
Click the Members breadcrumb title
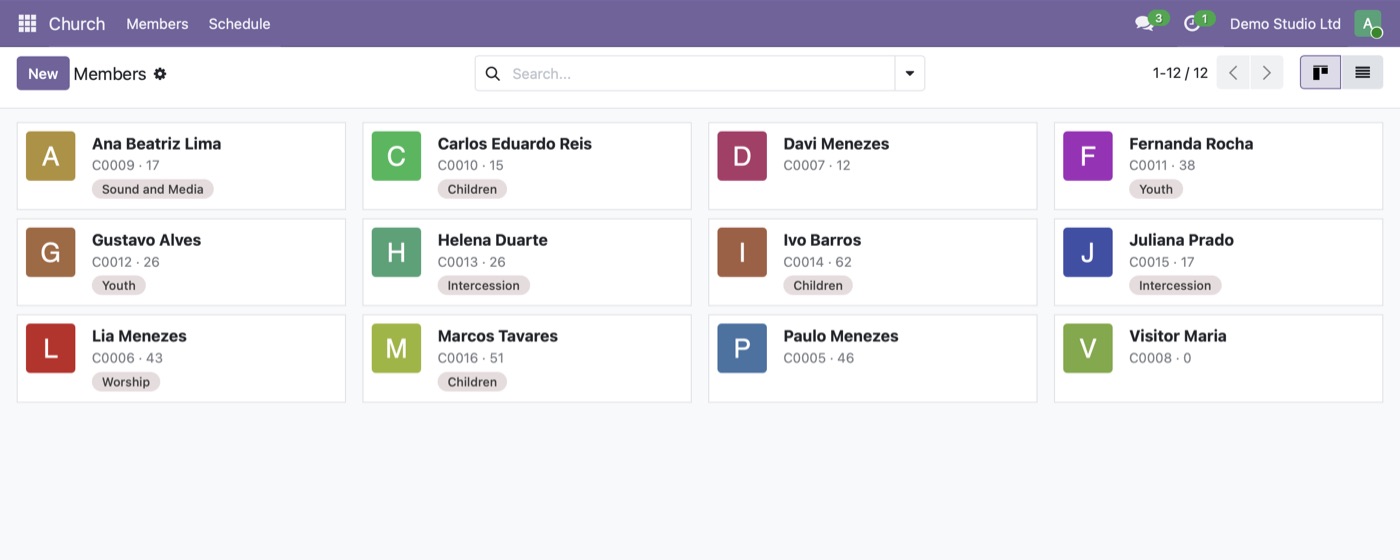click(110, 74)
